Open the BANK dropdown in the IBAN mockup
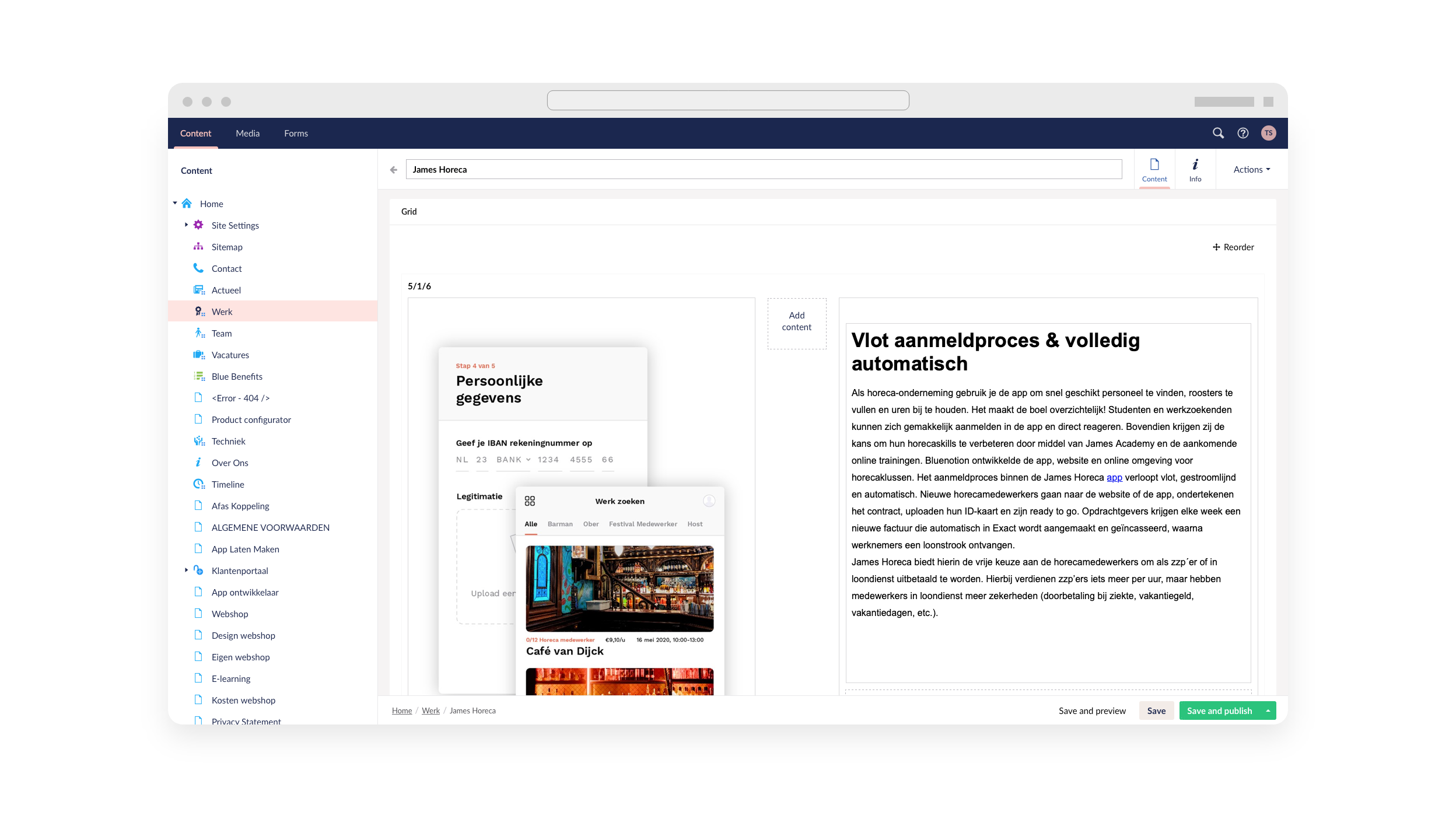 513,460
